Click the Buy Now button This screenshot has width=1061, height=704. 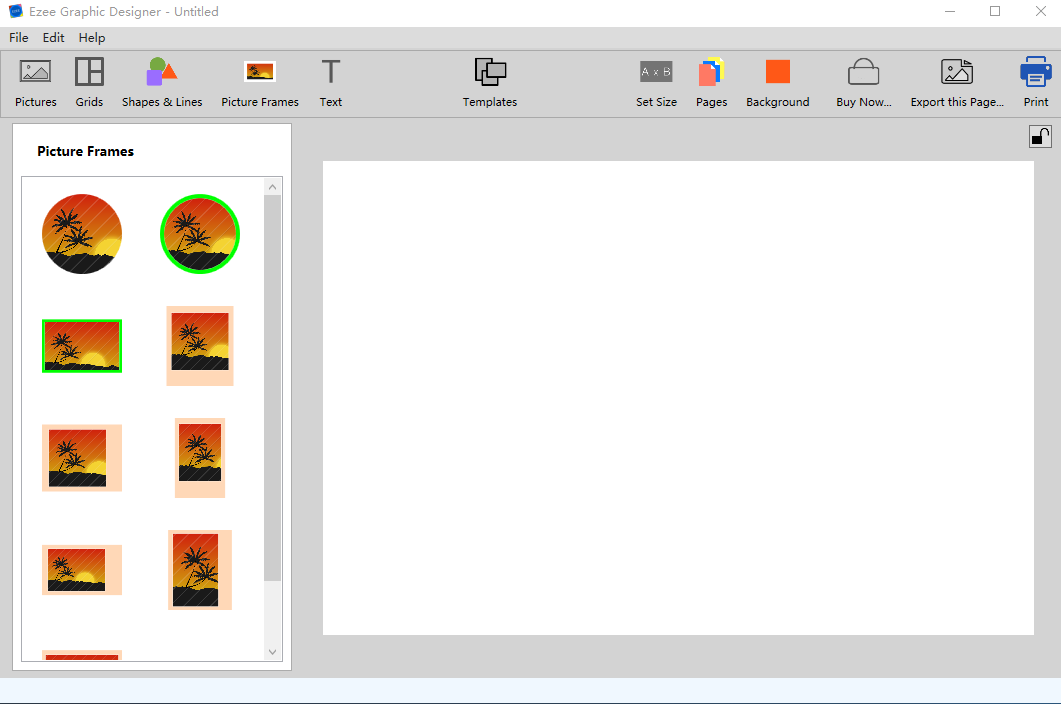(x=863, y=82)
